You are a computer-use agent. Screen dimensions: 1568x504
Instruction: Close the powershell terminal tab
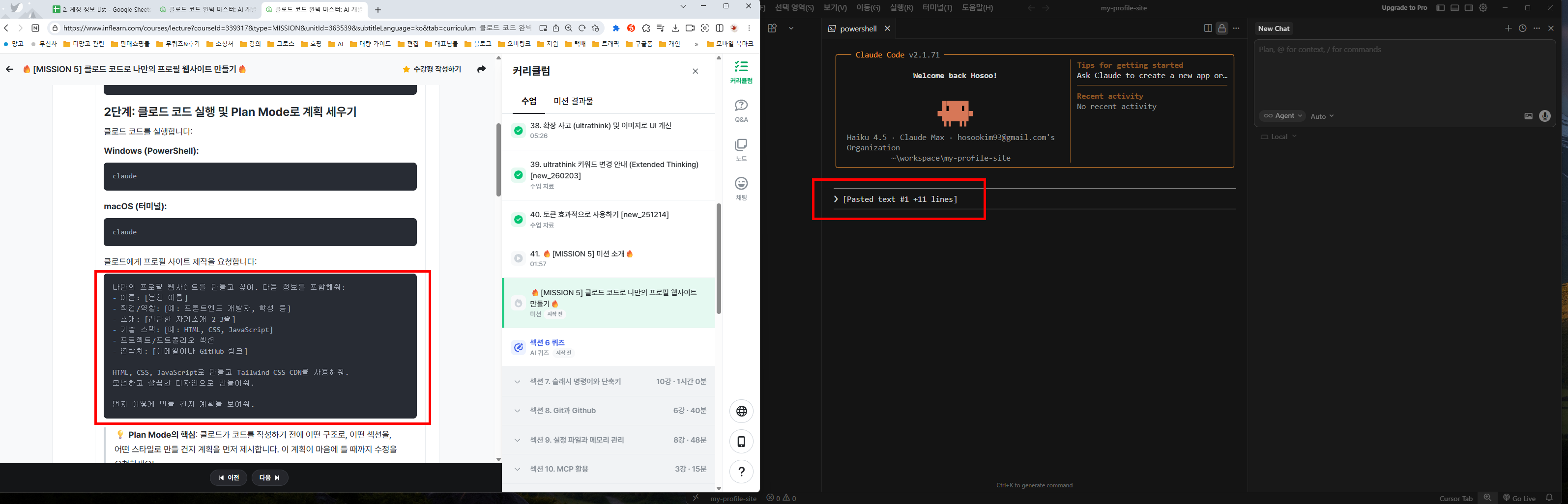(x=888, y=28)
